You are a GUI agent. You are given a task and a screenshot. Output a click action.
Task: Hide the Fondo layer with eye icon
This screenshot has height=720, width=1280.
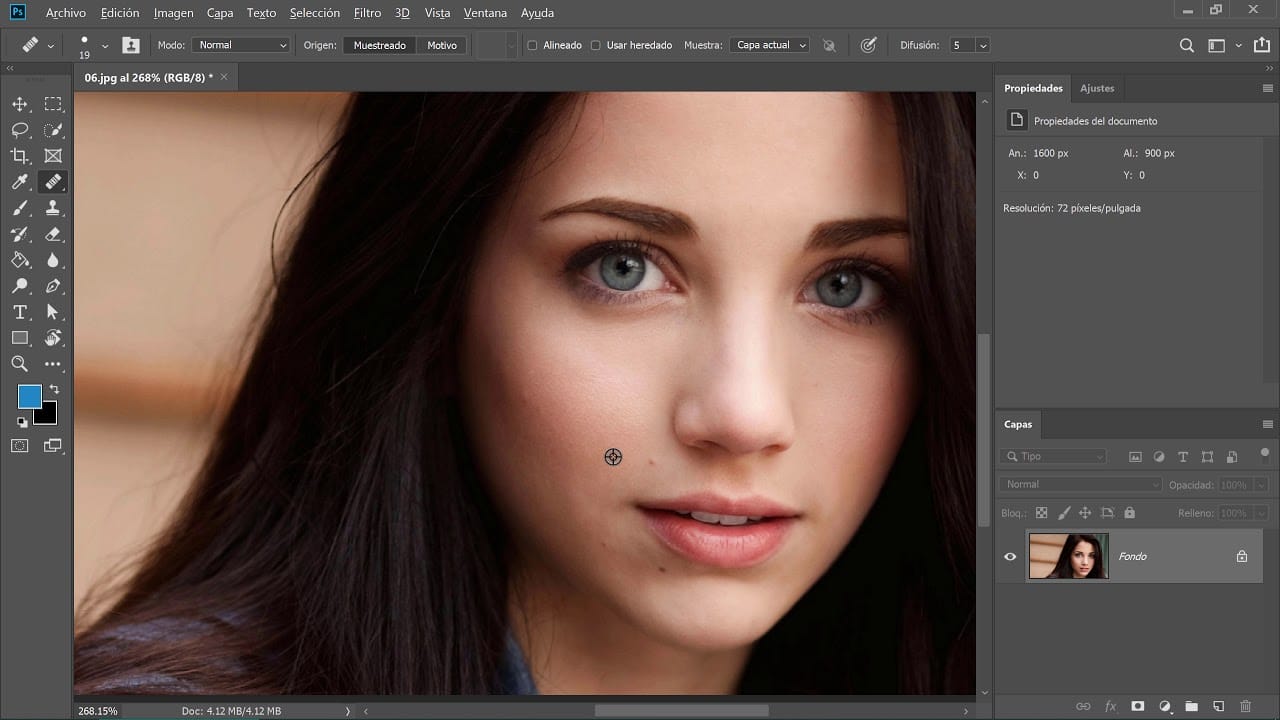[x=1010, y=557]
